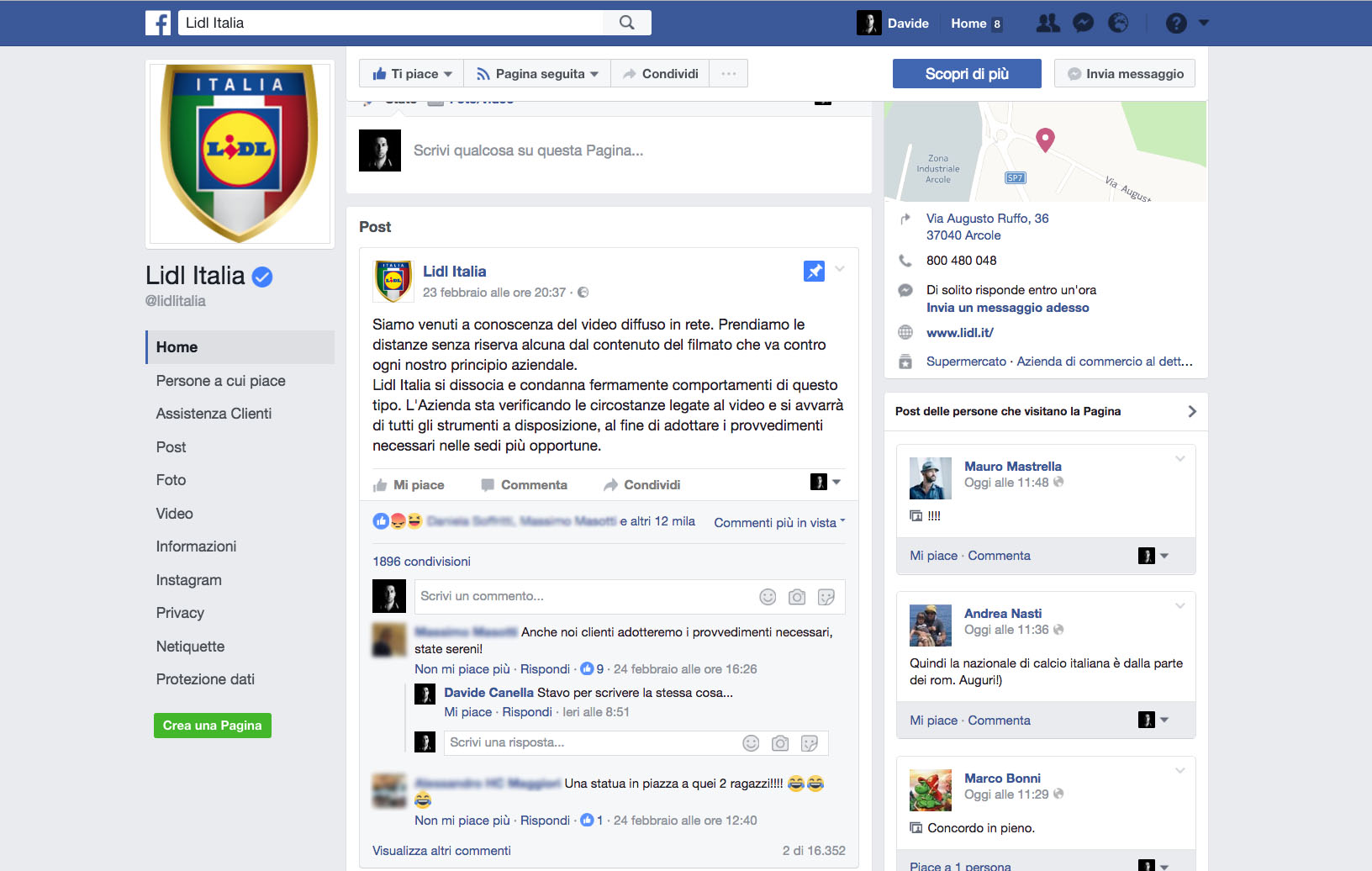Viewport: 1372px width, 871px height.
Task: Open the help question mark icon
Action: point(1176,23)
